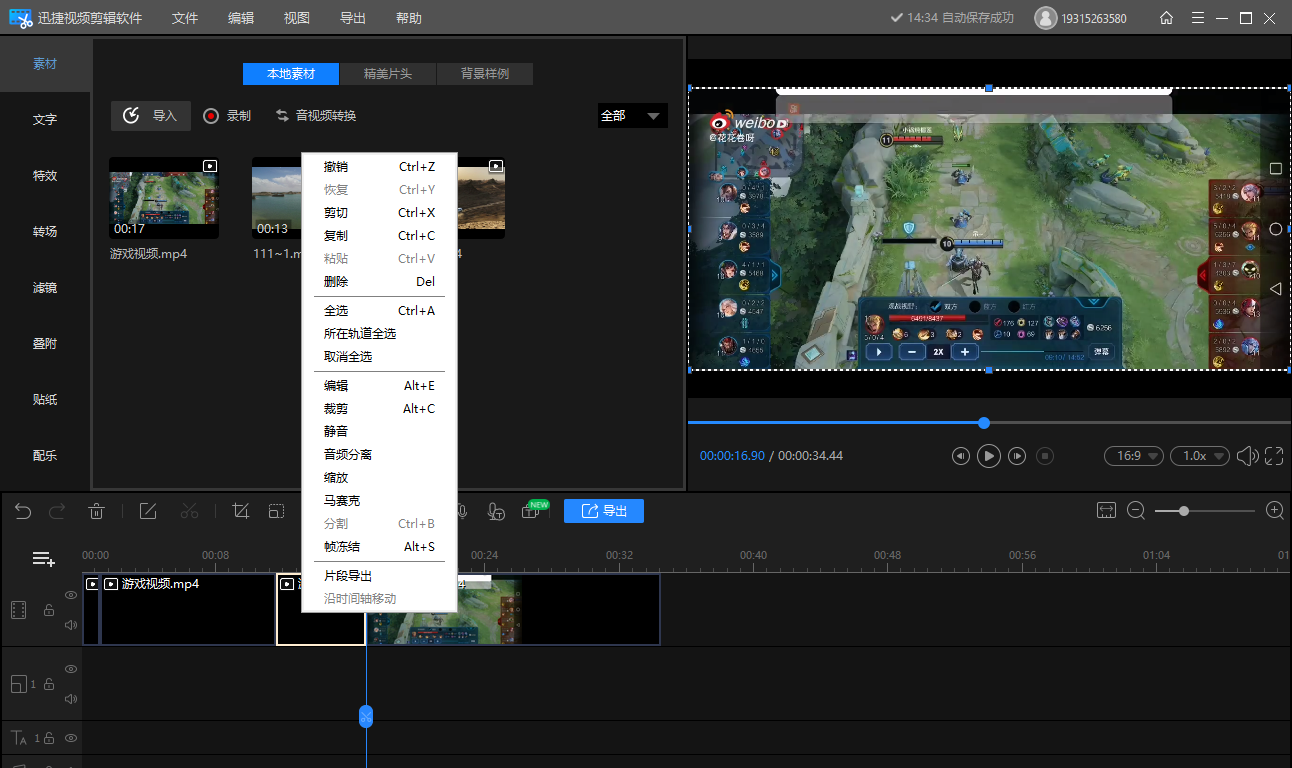Click the zoom/scale square icon in timeline toolbar

point(276,512)
